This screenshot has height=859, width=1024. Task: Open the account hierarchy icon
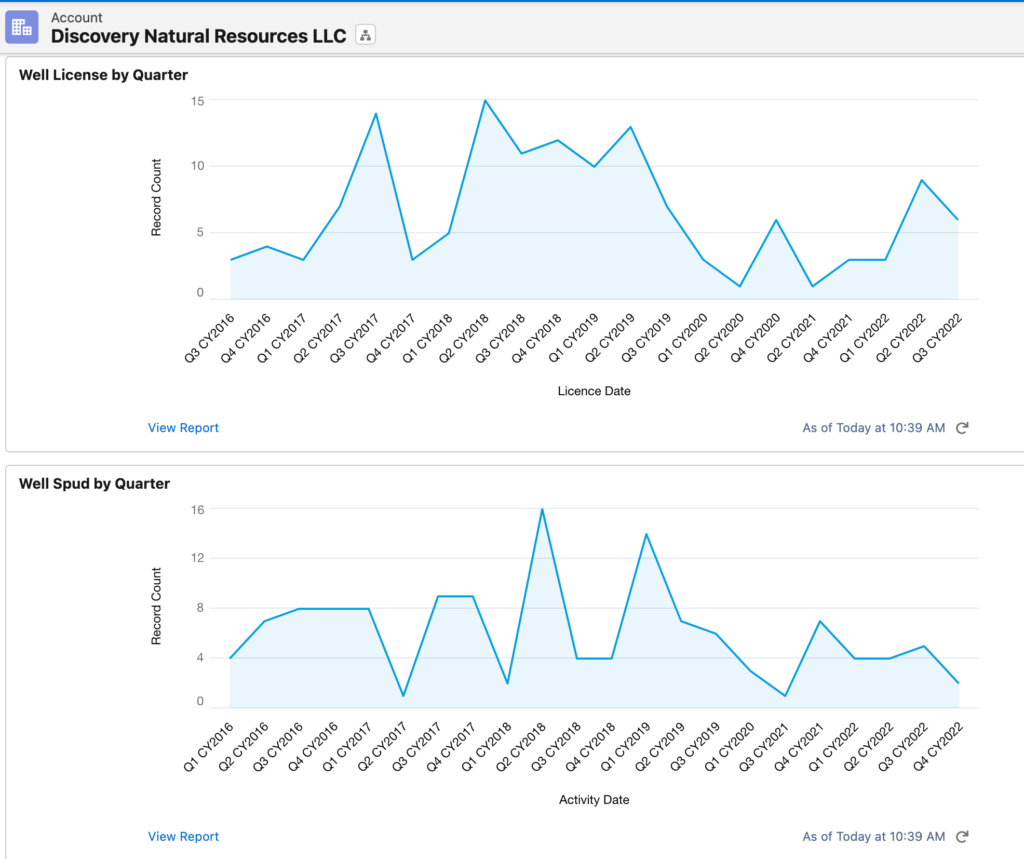click(x=365, y=35)
